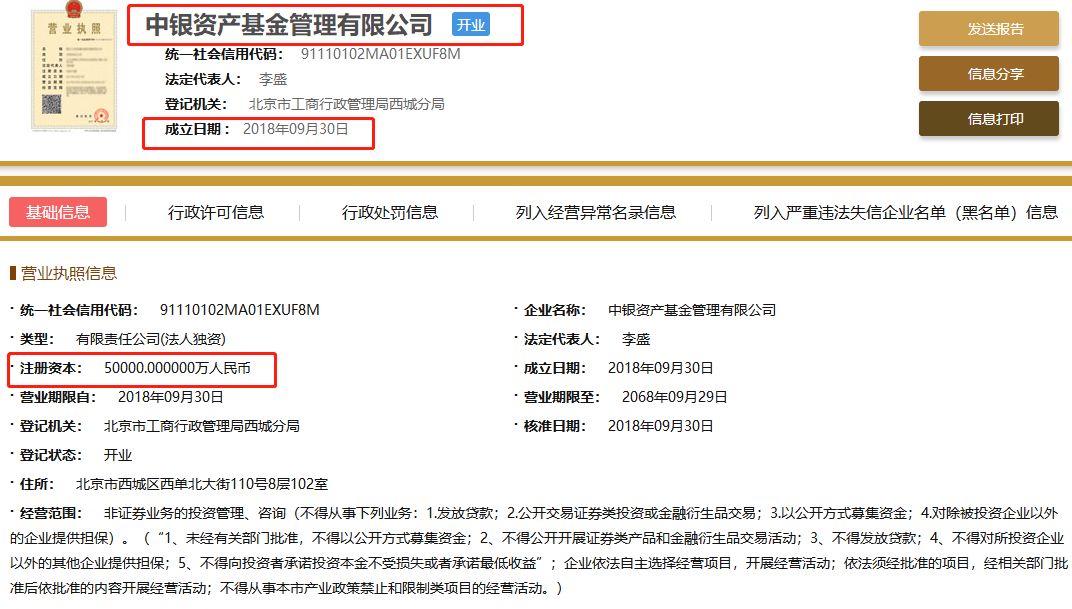The width and height of the screenshot is (1072, 609).
Task: Click header 成立日期 value 2018年09月30日
Action: [295, 129]
